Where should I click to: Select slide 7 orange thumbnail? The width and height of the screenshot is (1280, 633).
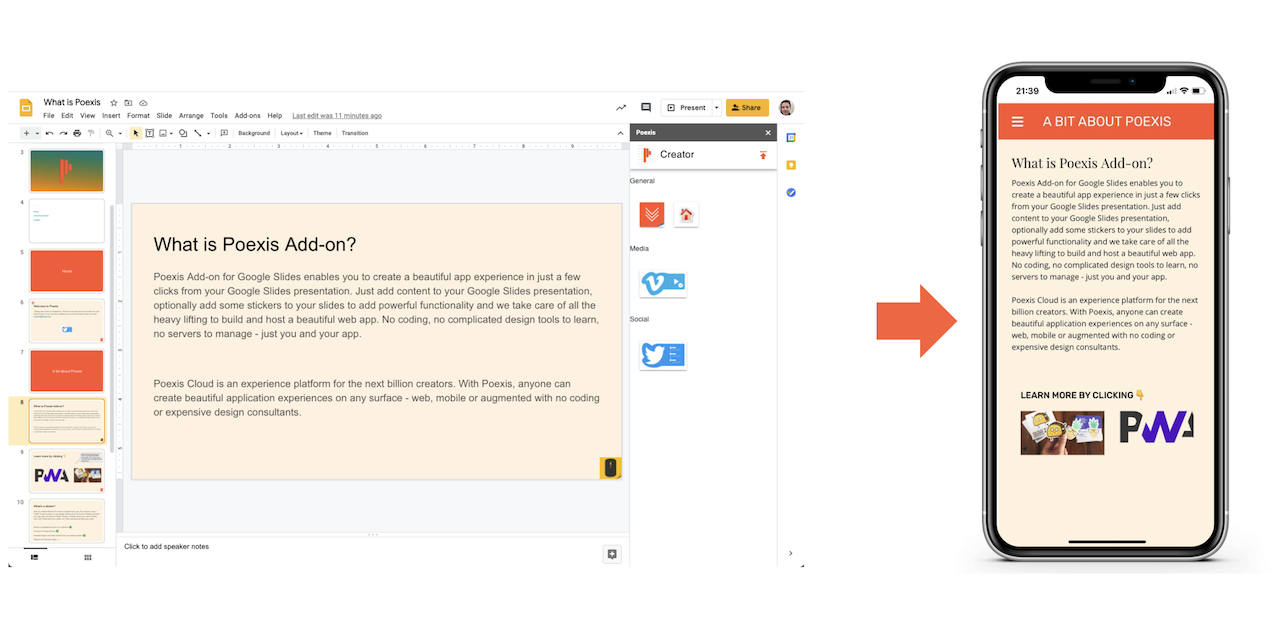click(67, 370)
